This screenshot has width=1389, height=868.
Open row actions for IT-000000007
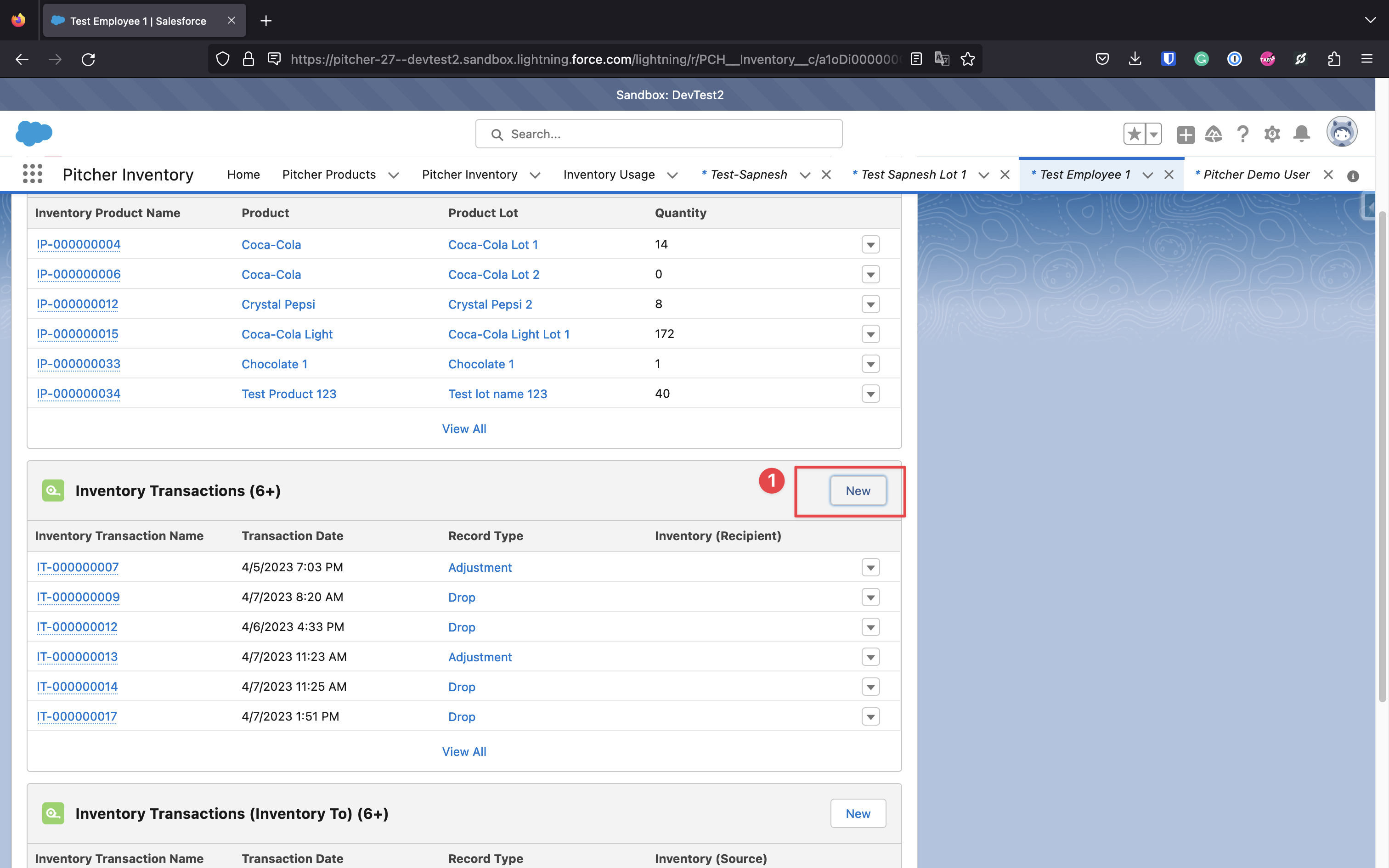pos(870,567)
